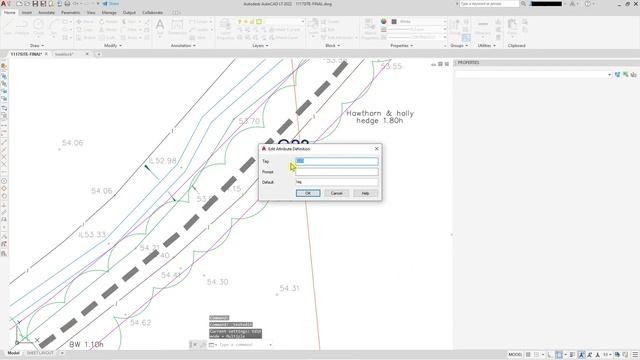Click the search magnifier icon
Viewport: 640px width, 360px height.
point(523,4)
